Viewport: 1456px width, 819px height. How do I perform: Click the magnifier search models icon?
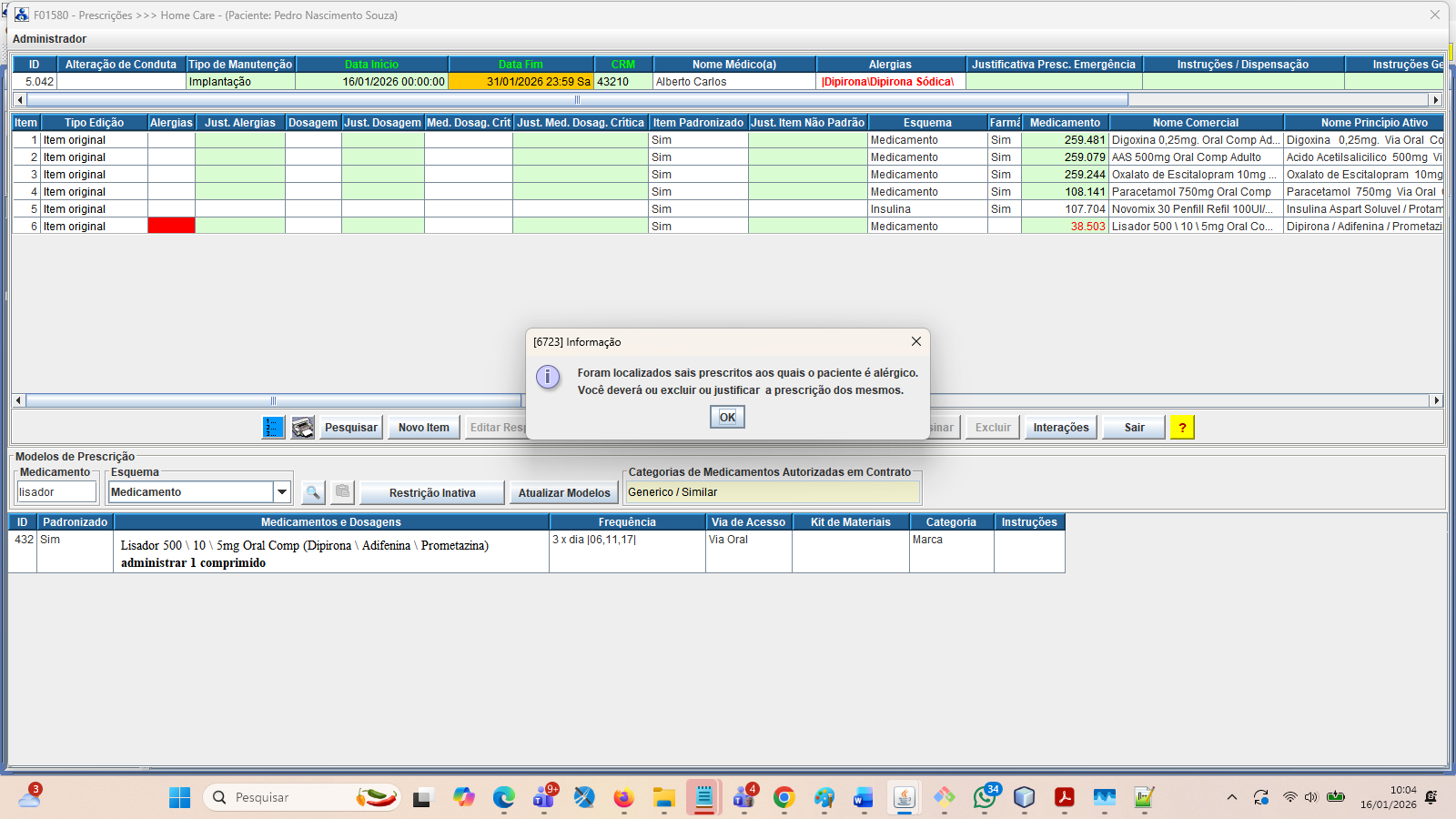point(313,492)
